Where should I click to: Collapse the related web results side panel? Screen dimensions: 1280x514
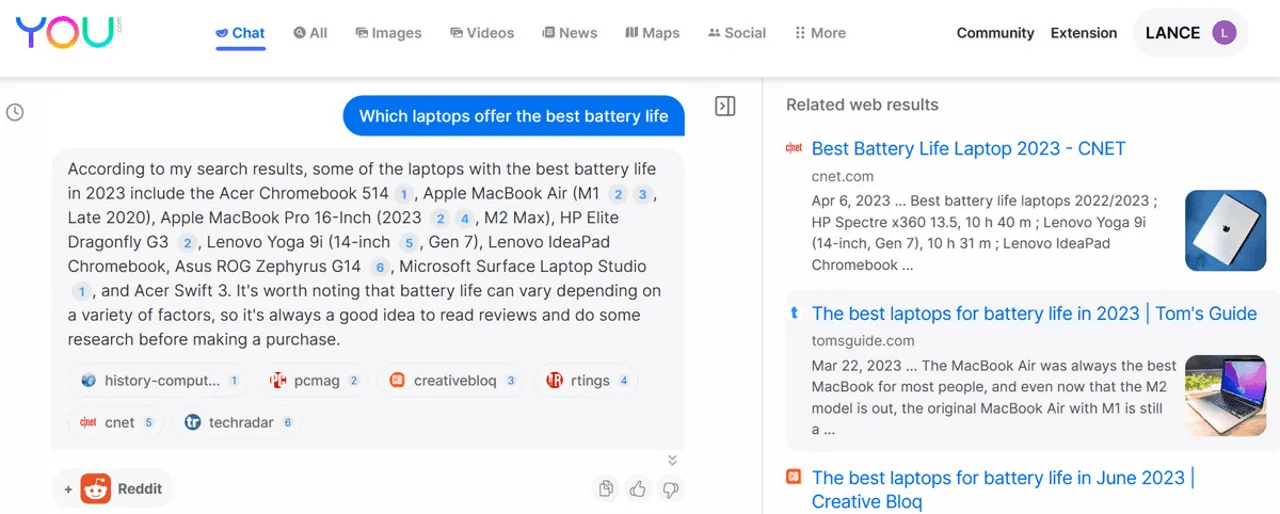[x=726, y=106]
